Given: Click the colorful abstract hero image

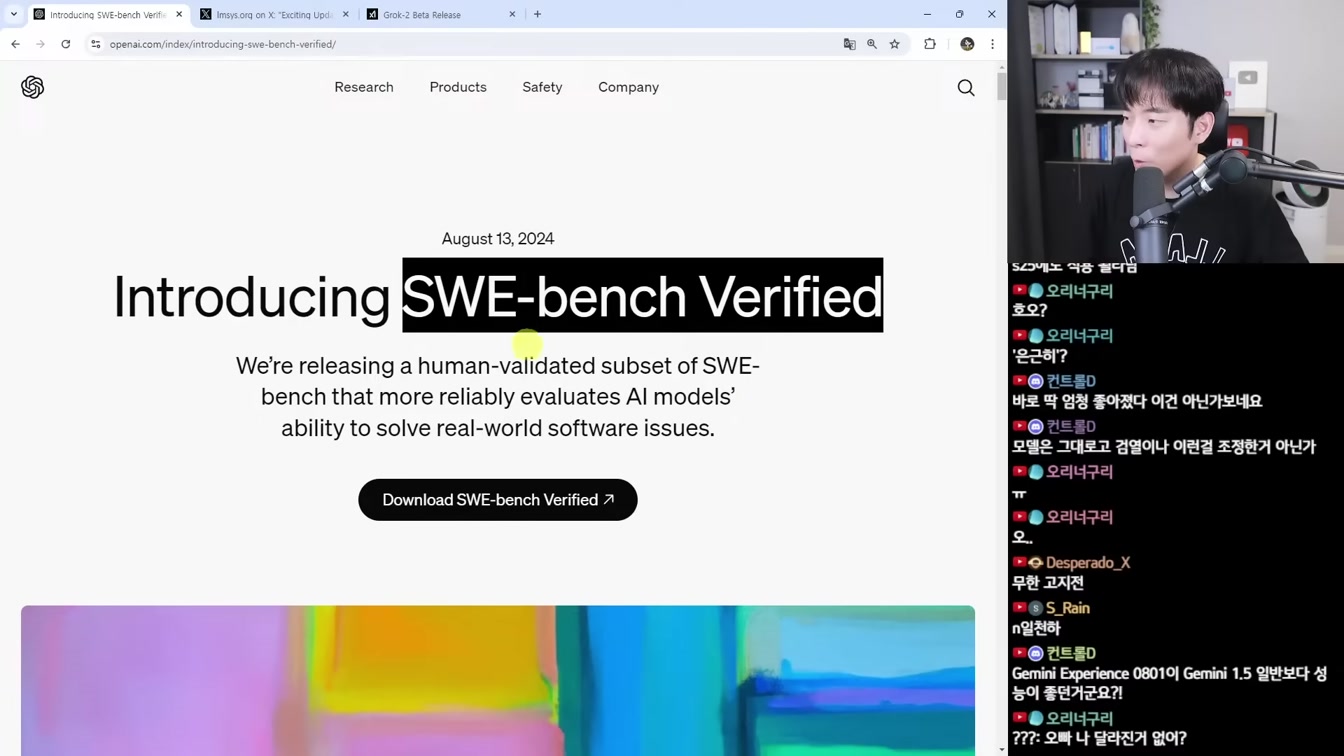Looking at the screenshot, I should coord(498,680).
